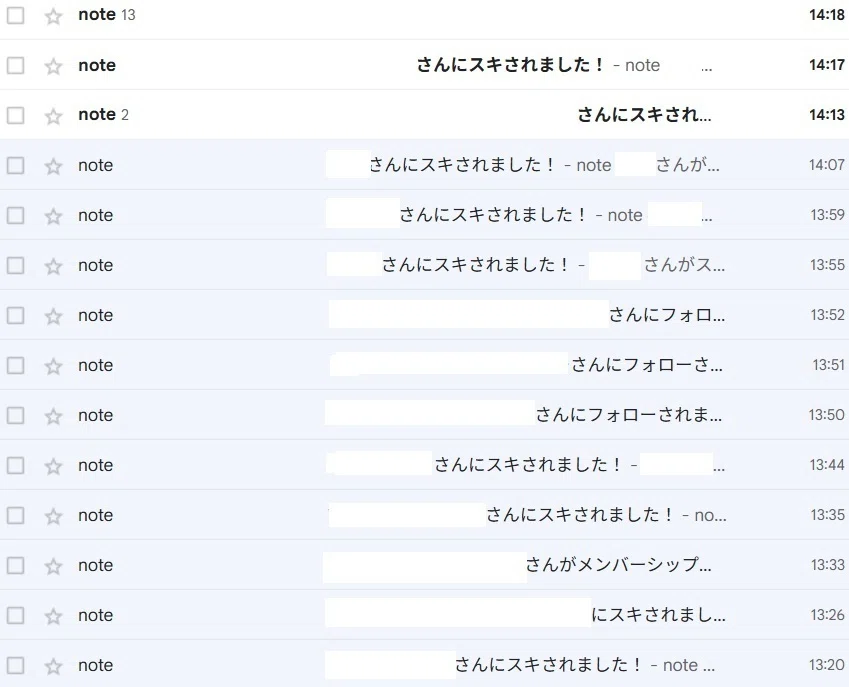Star the note email from 14:07
This screenshot has height=687, width=849.
tap(53, 166)
